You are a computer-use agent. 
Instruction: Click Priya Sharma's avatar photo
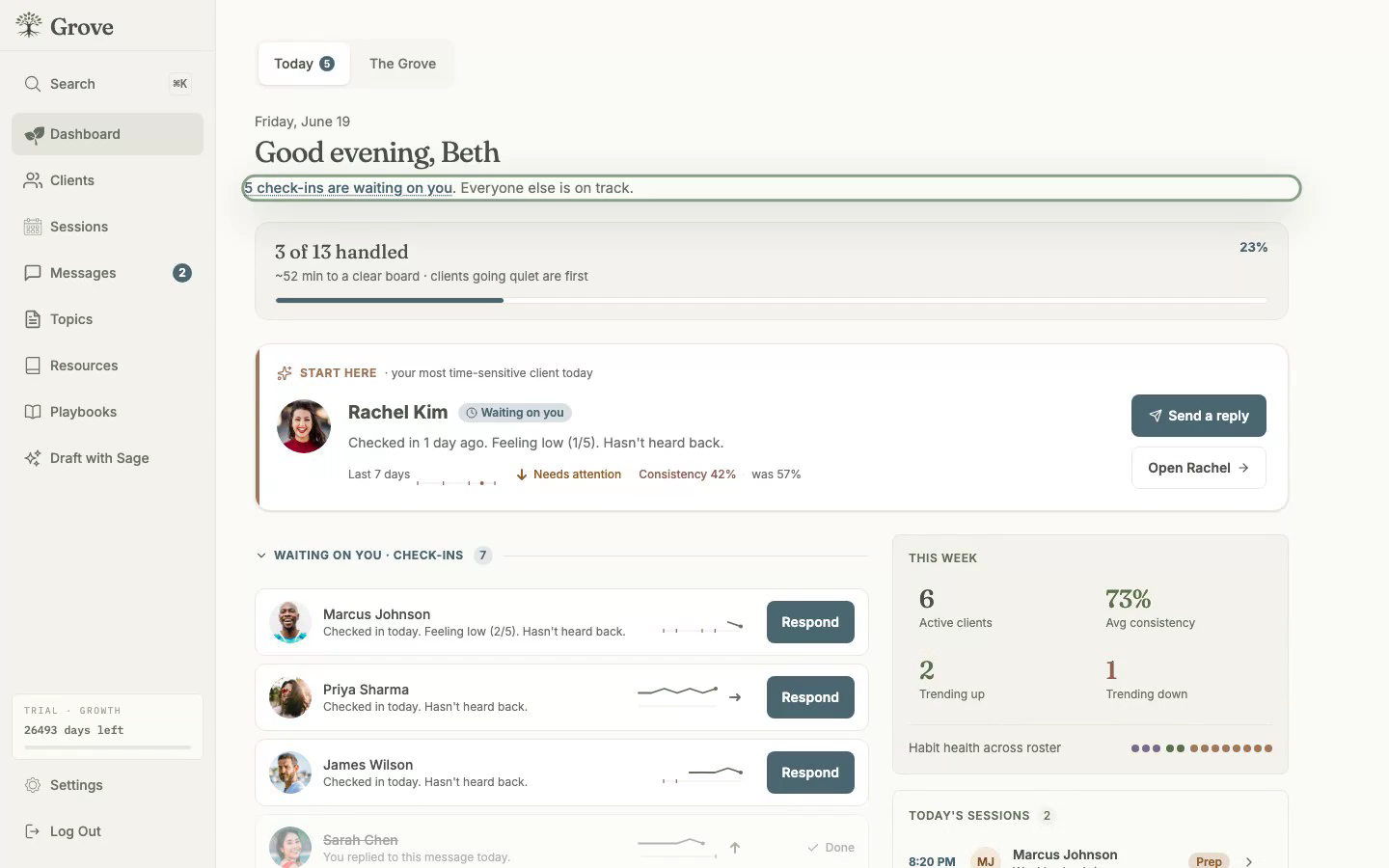tap(289, 697)
